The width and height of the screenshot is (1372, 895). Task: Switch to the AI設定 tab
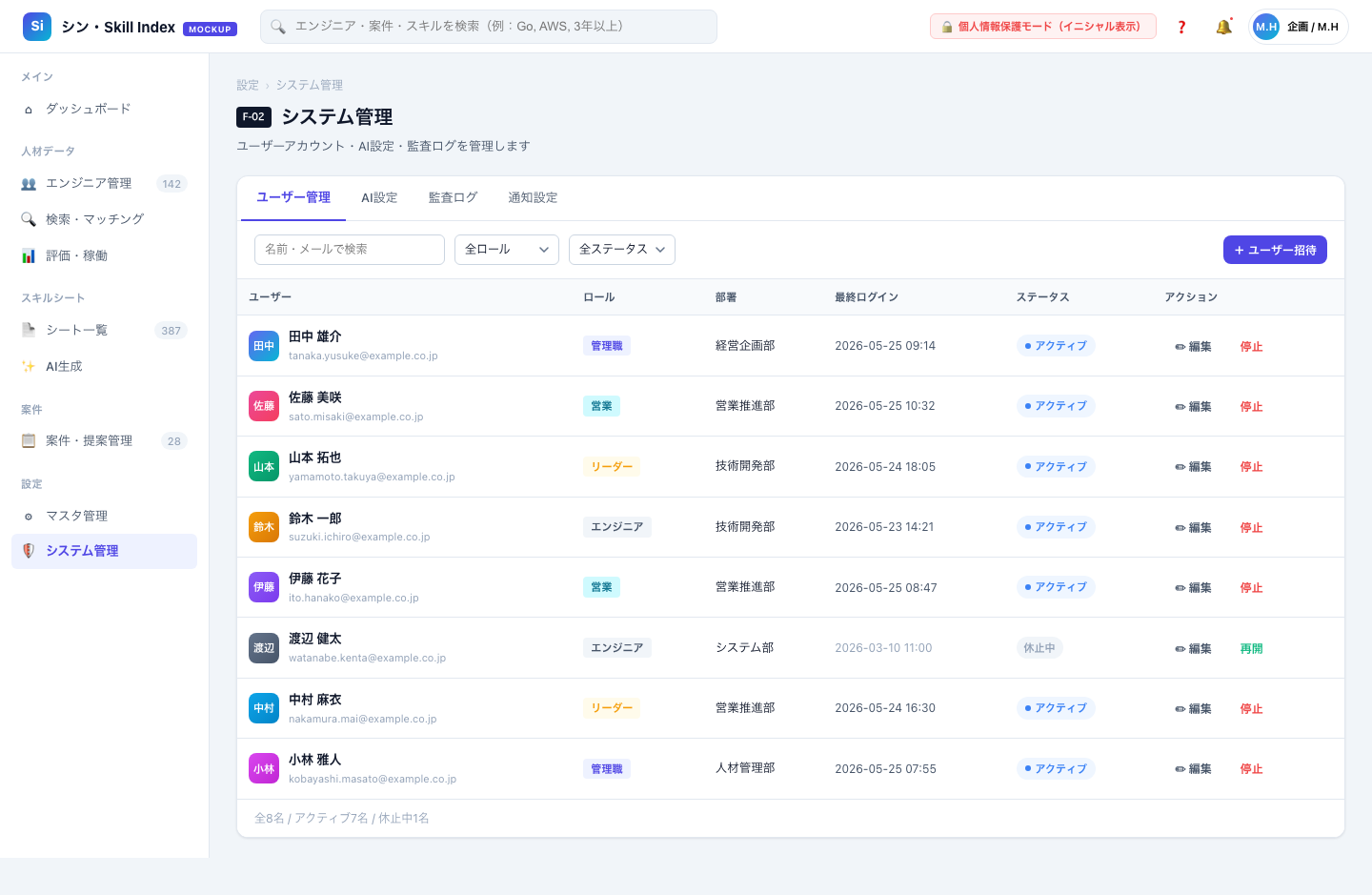tap(379, 197)
